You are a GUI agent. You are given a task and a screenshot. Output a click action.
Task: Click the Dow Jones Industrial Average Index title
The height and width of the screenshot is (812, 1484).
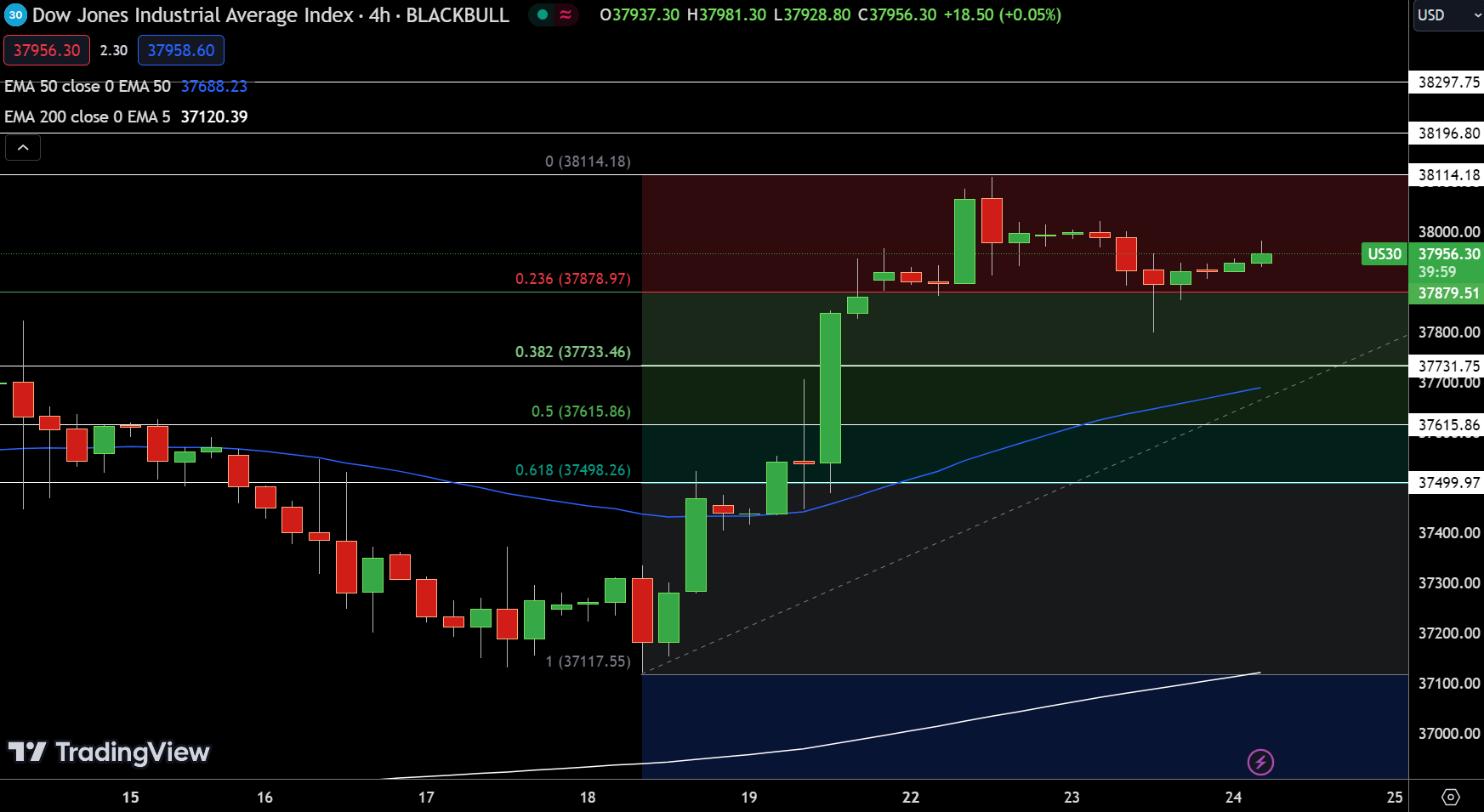(x=193, y=15)
